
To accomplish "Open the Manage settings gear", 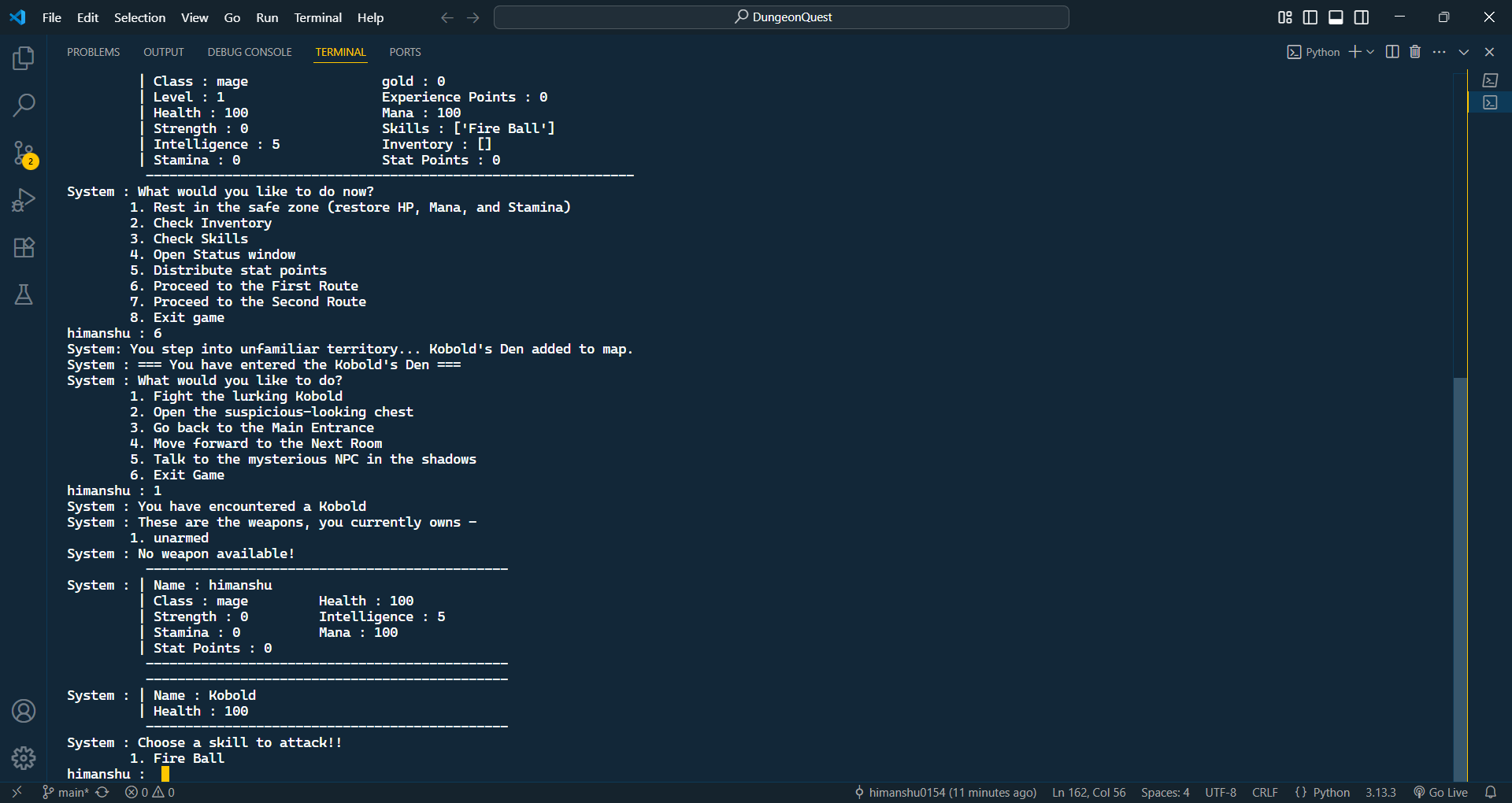I will (24, 758).
